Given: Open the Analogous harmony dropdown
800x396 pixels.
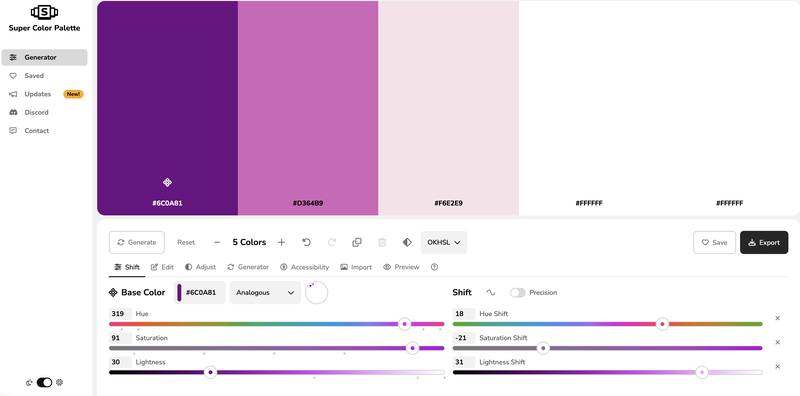Looking at the screenshot, I should coord(265,292).
